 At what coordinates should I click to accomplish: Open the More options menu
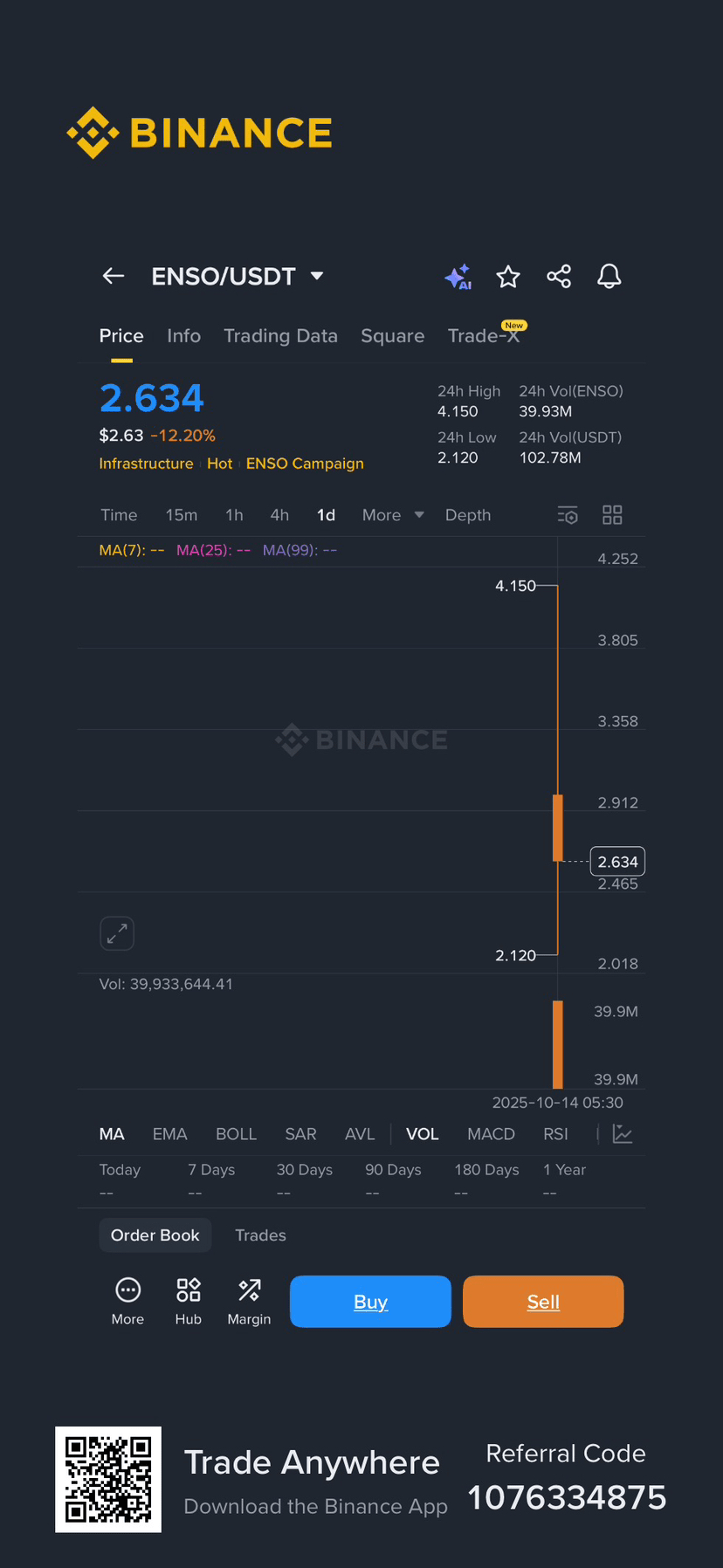coord(127,1301)
